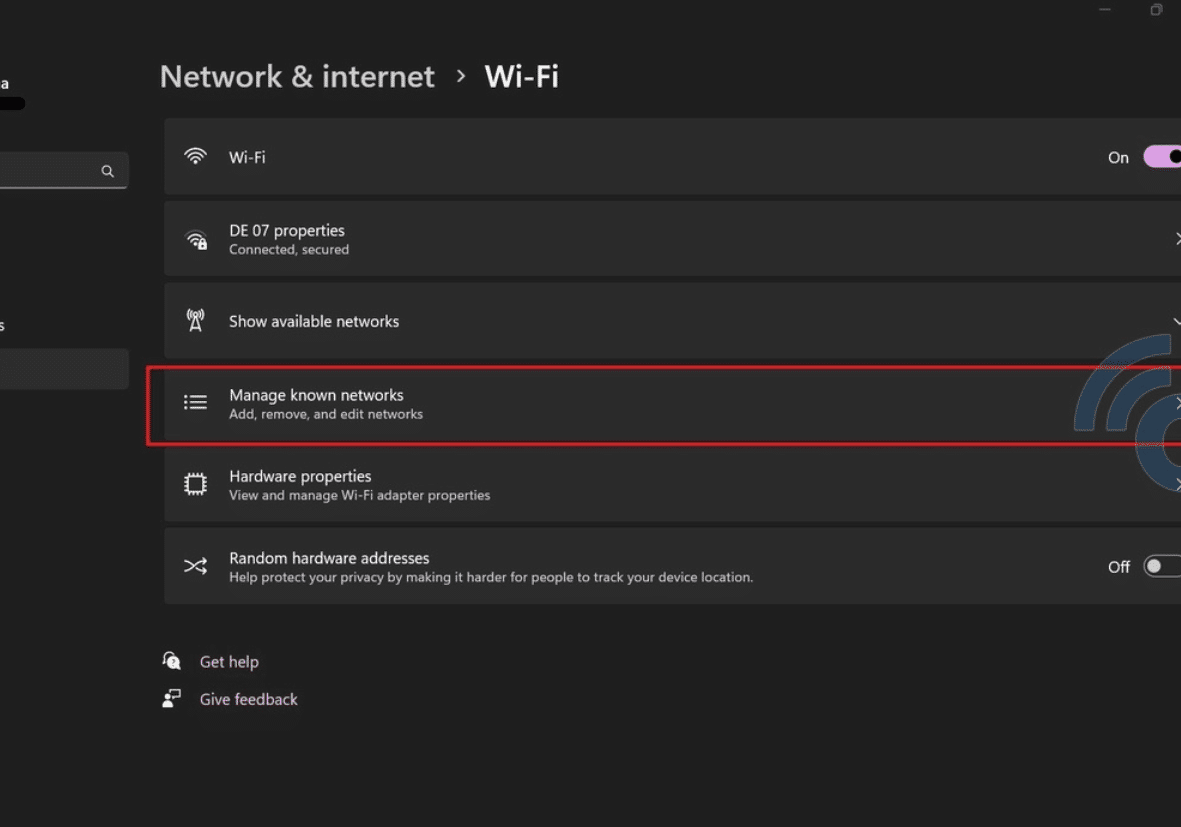Click the shuffle icon for Random hardware addresses
Image resolution: width=1181 pixels, height=827 pixels.
tap(195, 567)
